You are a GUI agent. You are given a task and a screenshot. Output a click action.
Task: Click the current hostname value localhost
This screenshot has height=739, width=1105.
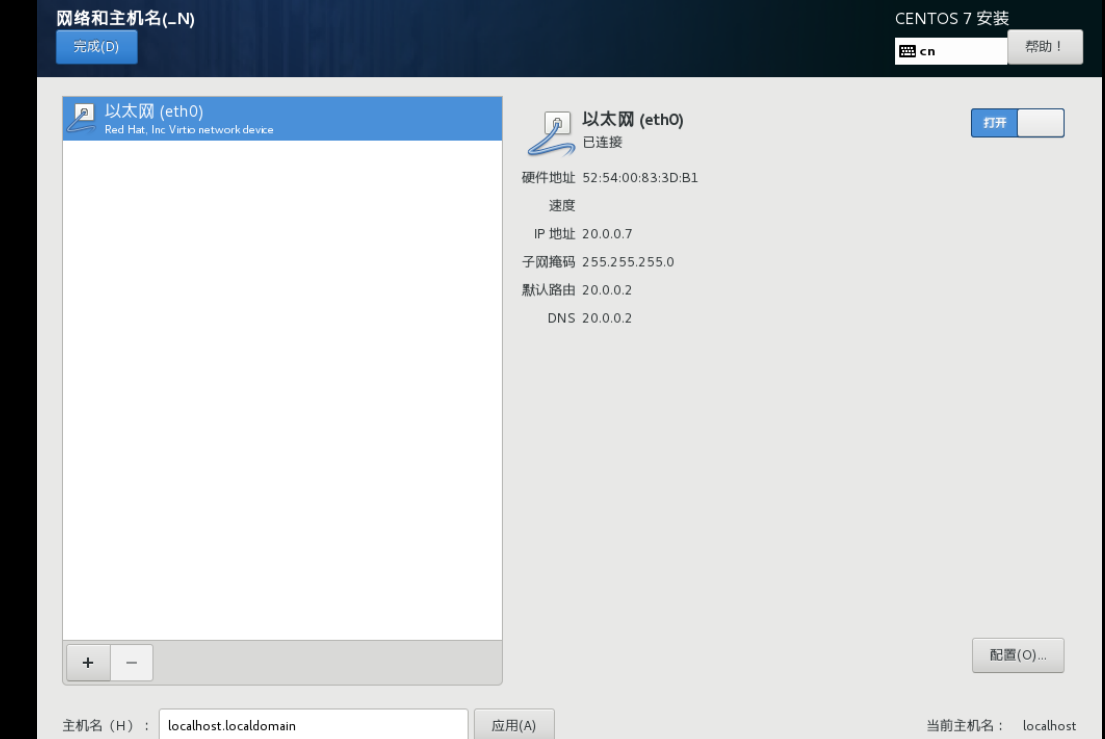(1049, 726)
